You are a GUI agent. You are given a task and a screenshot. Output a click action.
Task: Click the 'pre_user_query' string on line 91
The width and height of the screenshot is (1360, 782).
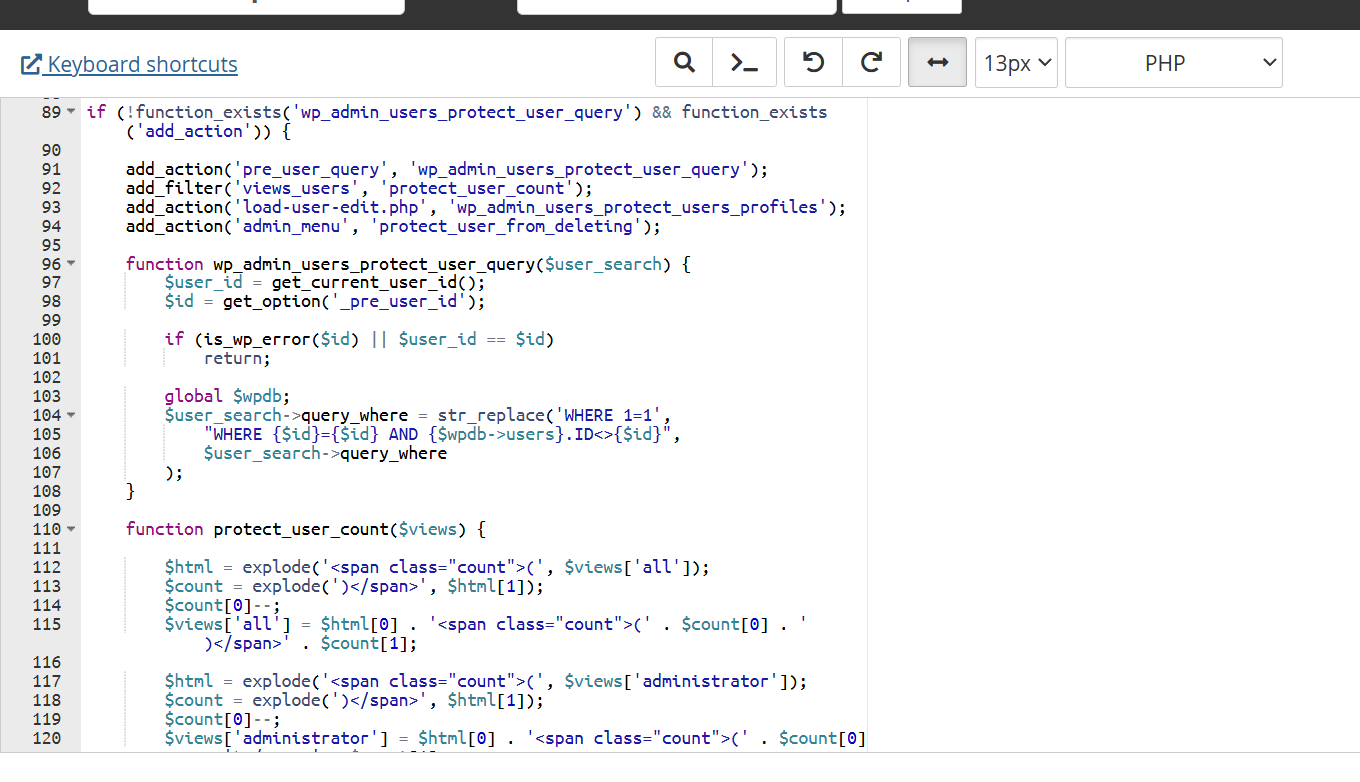click(310, 169)
